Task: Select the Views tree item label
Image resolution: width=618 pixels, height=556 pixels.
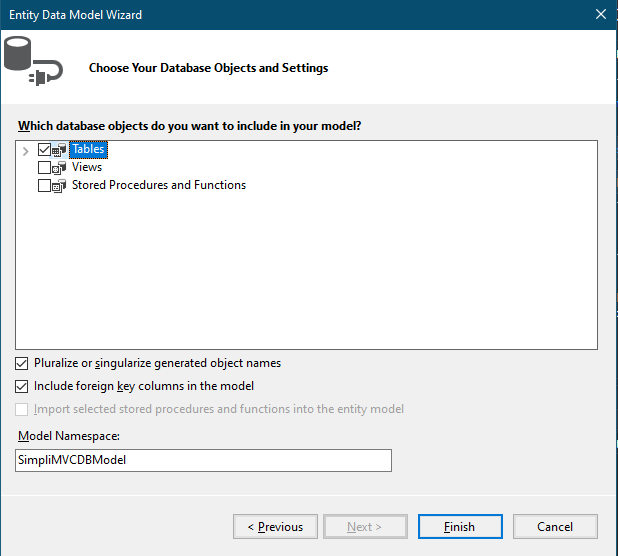Action: tap(87, 167)
